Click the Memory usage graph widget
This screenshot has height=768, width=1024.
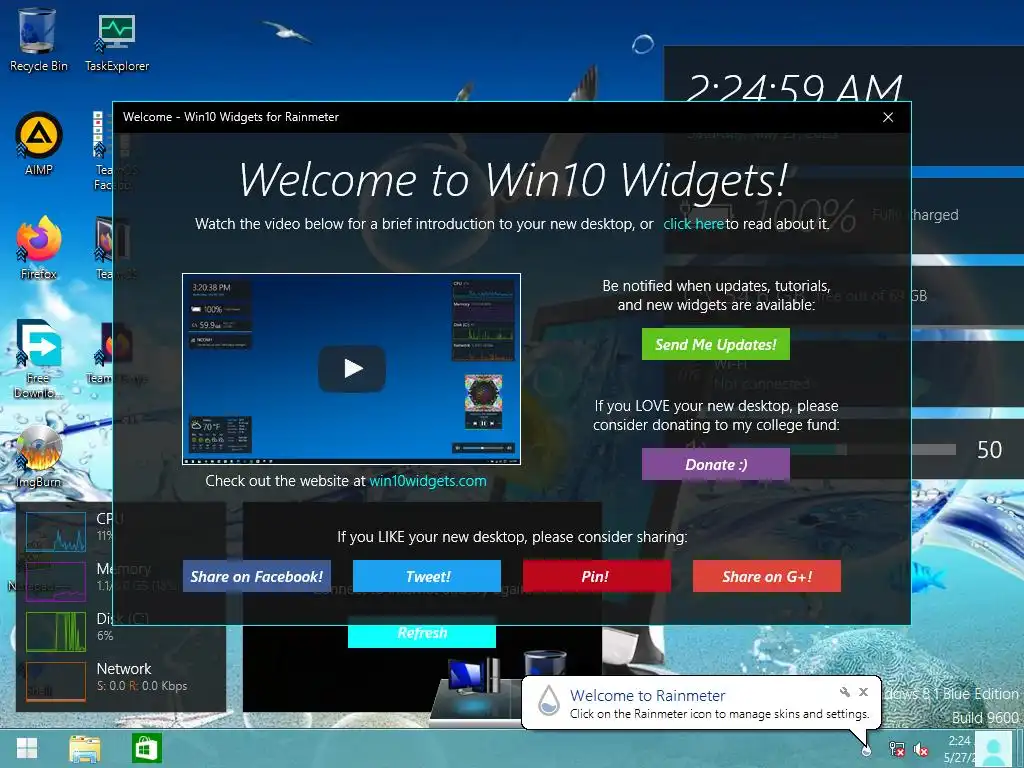click(x=56, y=581)
